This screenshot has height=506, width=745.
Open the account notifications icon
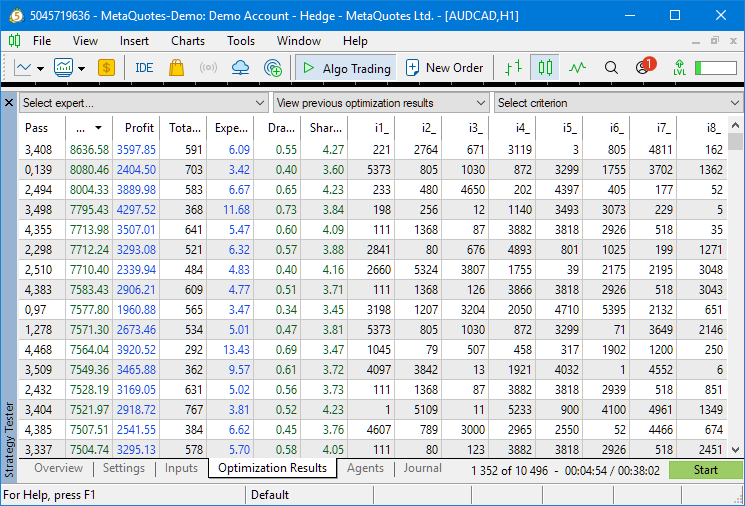point(643,68)
